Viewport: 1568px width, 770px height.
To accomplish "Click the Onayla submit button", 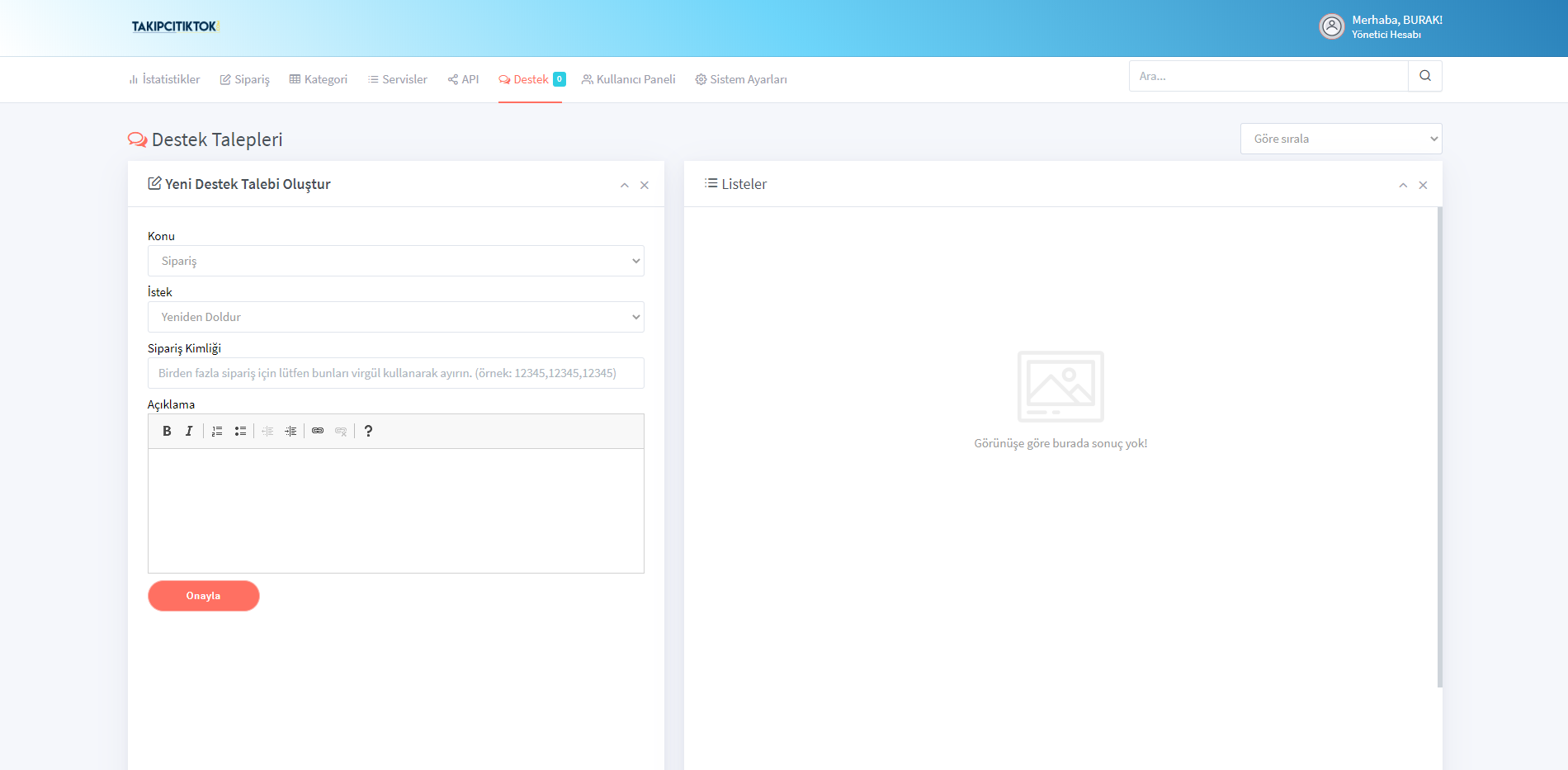I will tap(204, 596).
